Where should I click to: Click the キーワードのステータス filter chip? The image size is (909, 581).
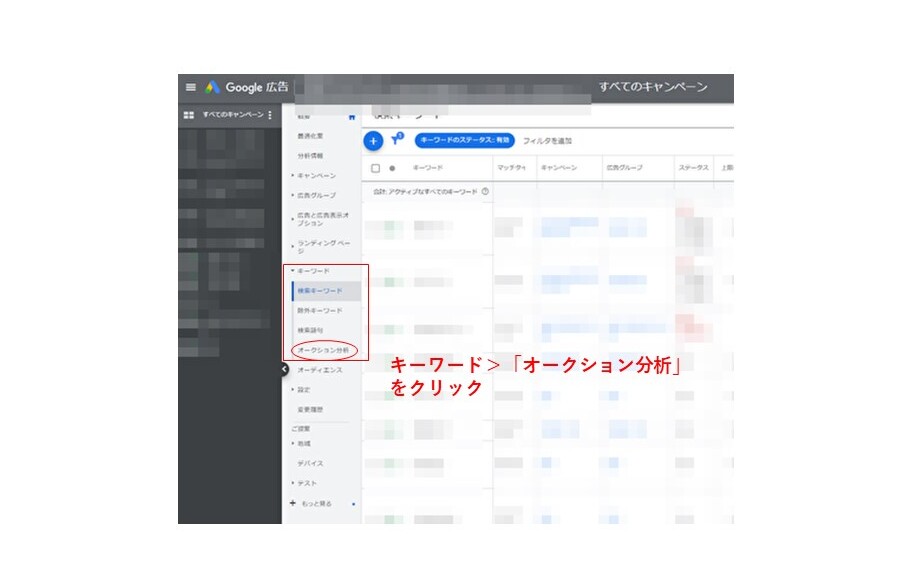(464, 140)
